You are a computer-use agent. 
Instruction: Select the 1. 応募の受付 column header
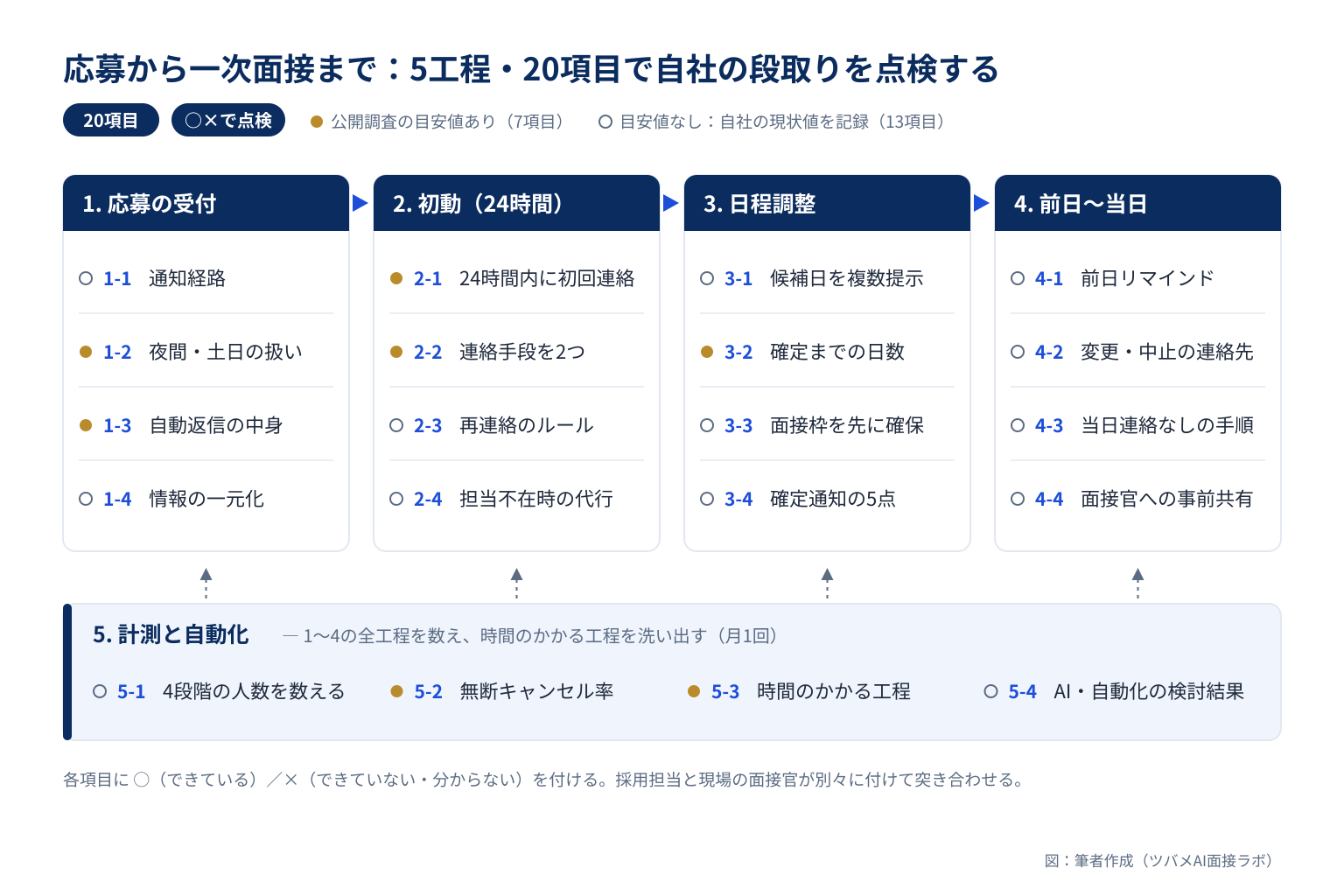pos(206,203)
